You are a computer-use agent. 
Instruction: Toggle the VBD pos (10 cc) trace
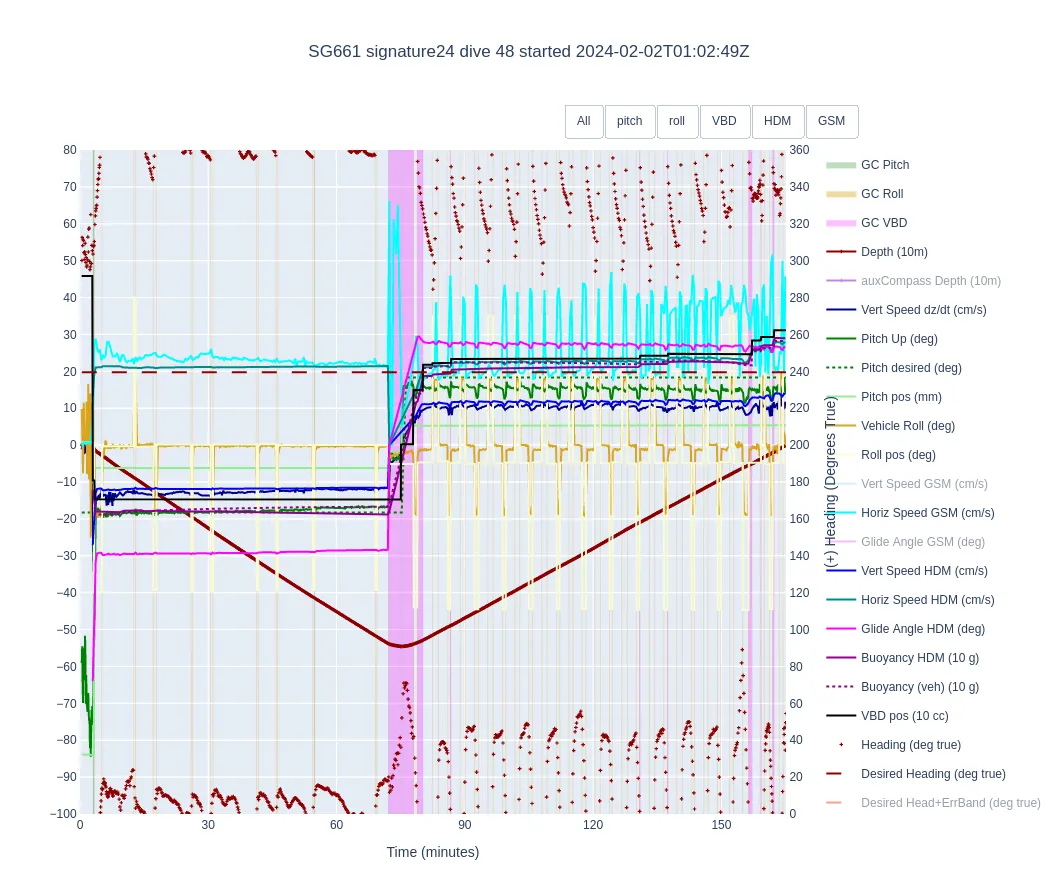coord(904,716)
